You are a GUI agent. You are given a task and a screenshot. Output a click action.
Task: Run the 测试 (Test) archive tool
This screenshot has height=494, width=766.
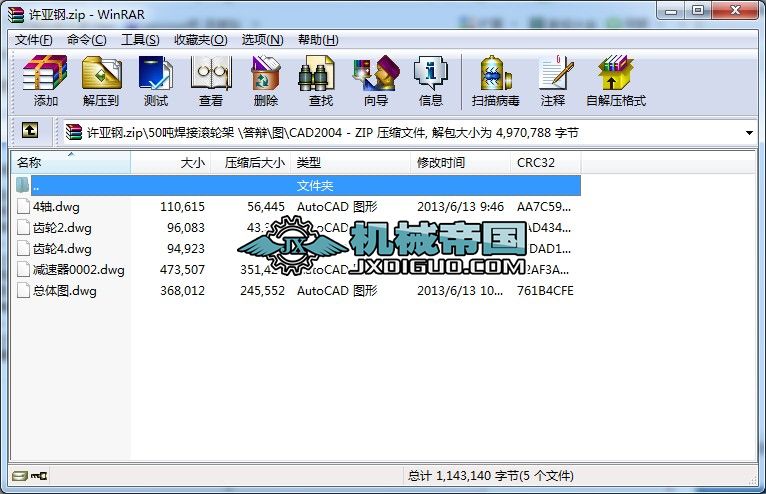[156, 81]
